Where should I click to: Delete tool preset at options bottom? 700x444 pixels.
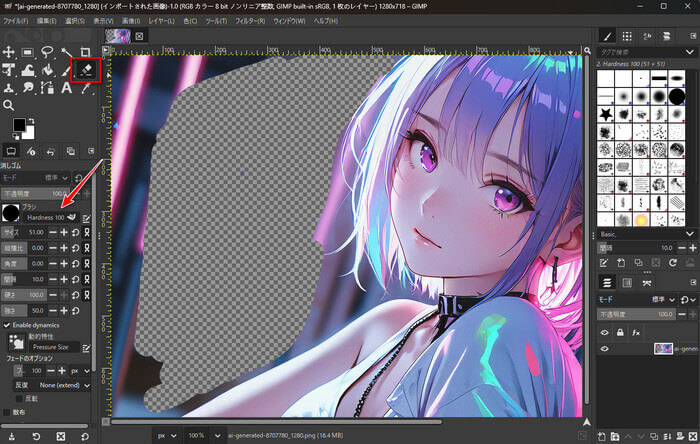point(61,436)
